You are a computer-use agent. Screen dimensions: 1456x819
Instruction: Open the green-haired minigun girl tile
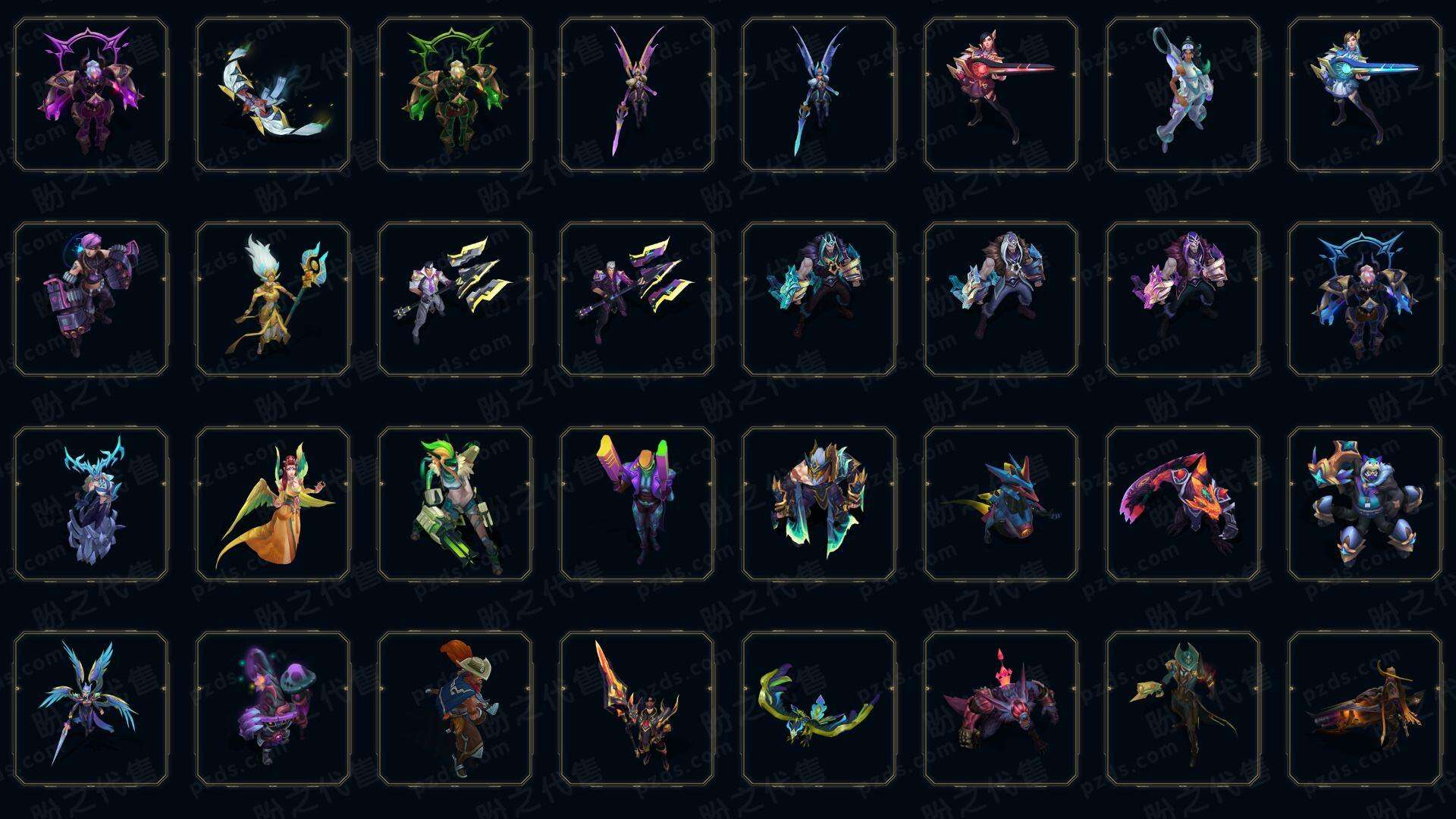455,504
